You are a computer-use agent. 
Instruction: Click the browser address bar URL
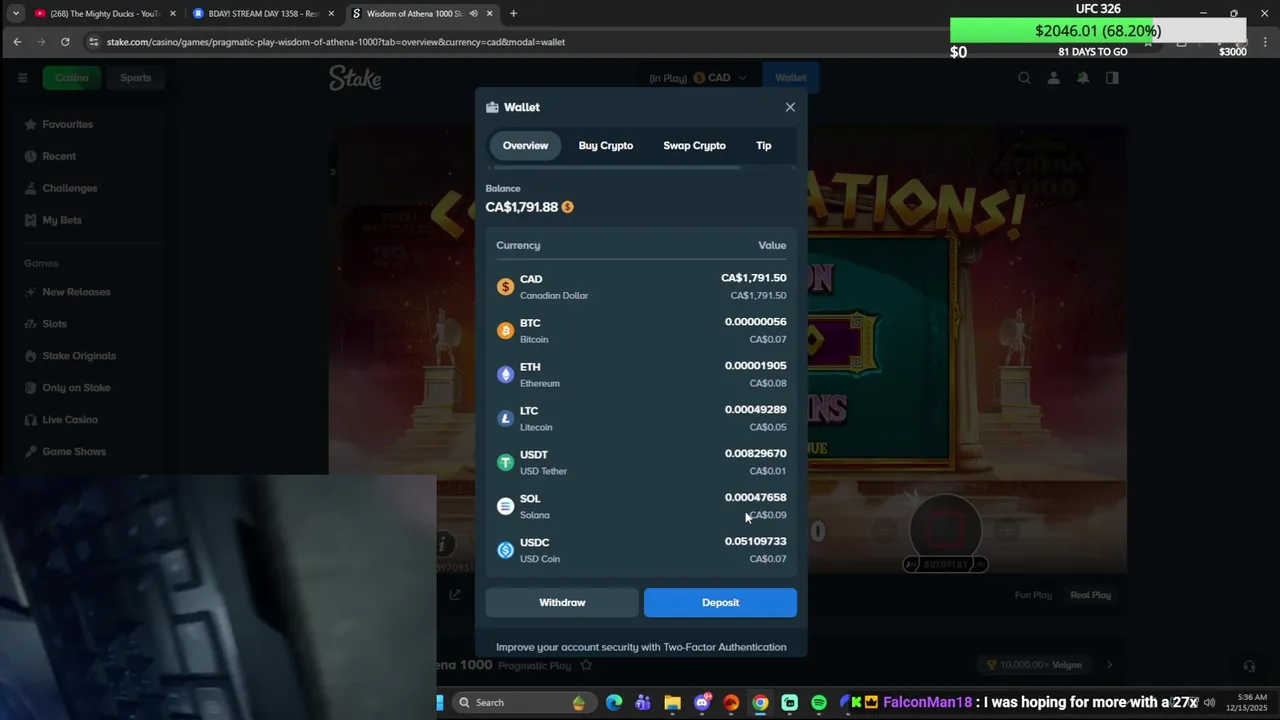click(336, 42)
